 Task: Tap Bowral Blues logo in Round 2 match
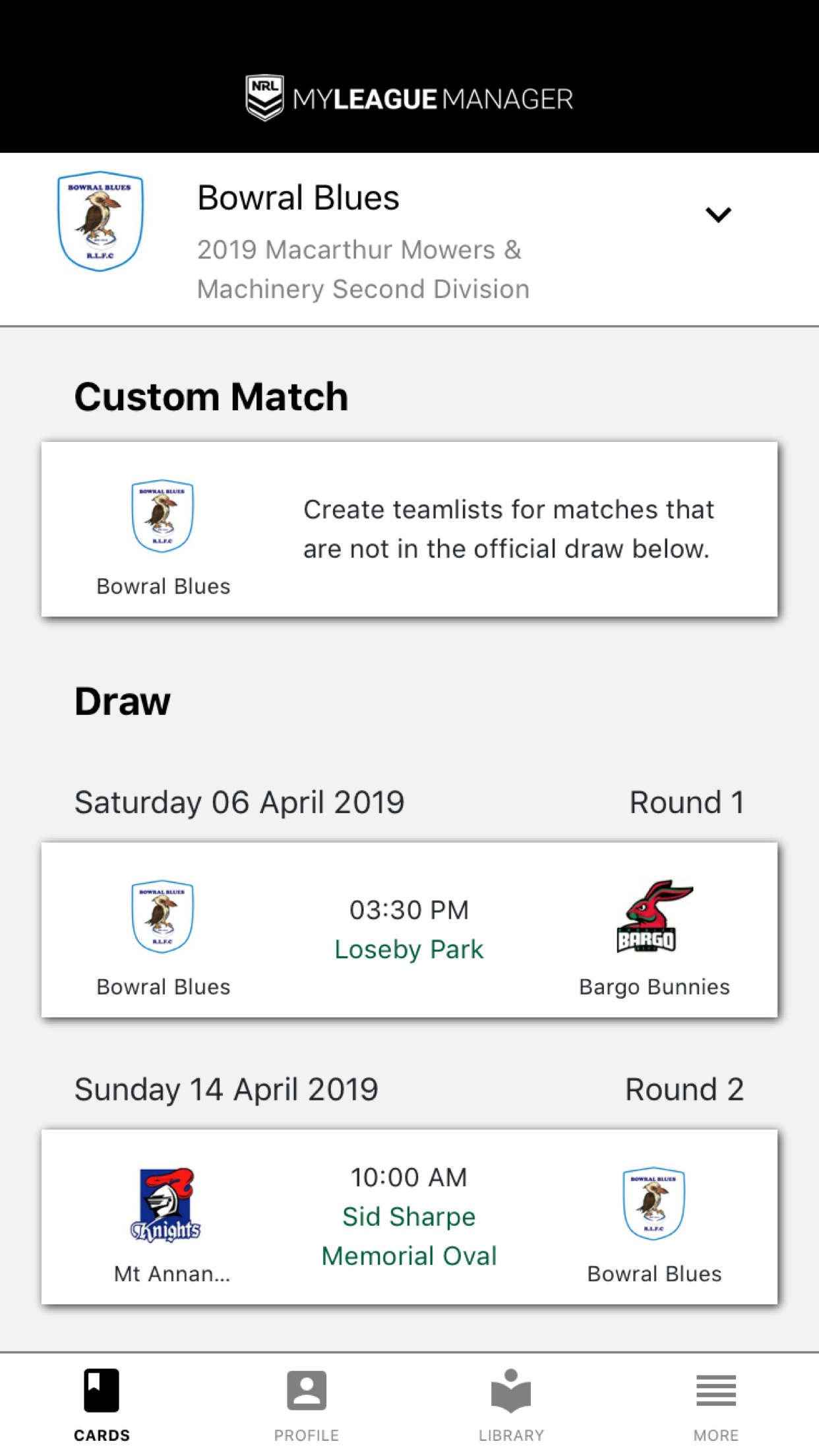pyautogui.click(x=653, y=1203)
